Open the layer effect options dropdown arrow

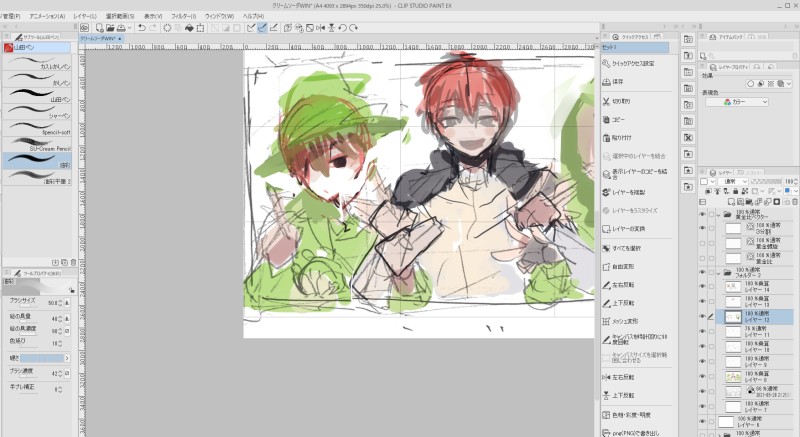coord(789,84)
